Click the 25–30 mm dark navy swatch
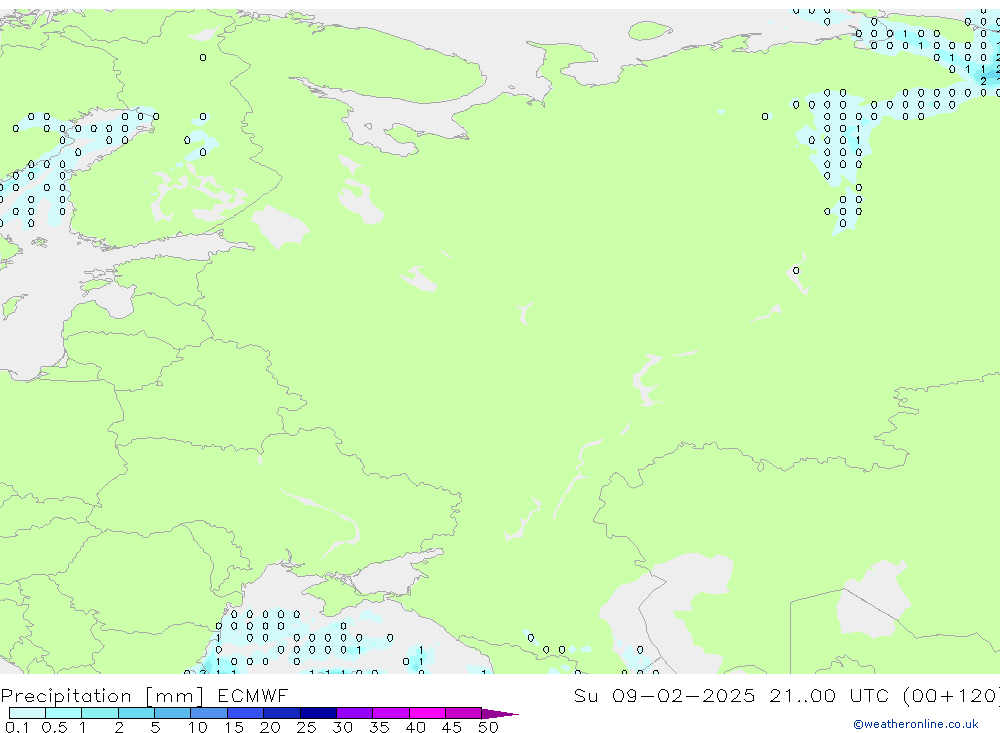Image resolution: width=1000 pixels, height=733 pixels. click(x=318, y=713)
